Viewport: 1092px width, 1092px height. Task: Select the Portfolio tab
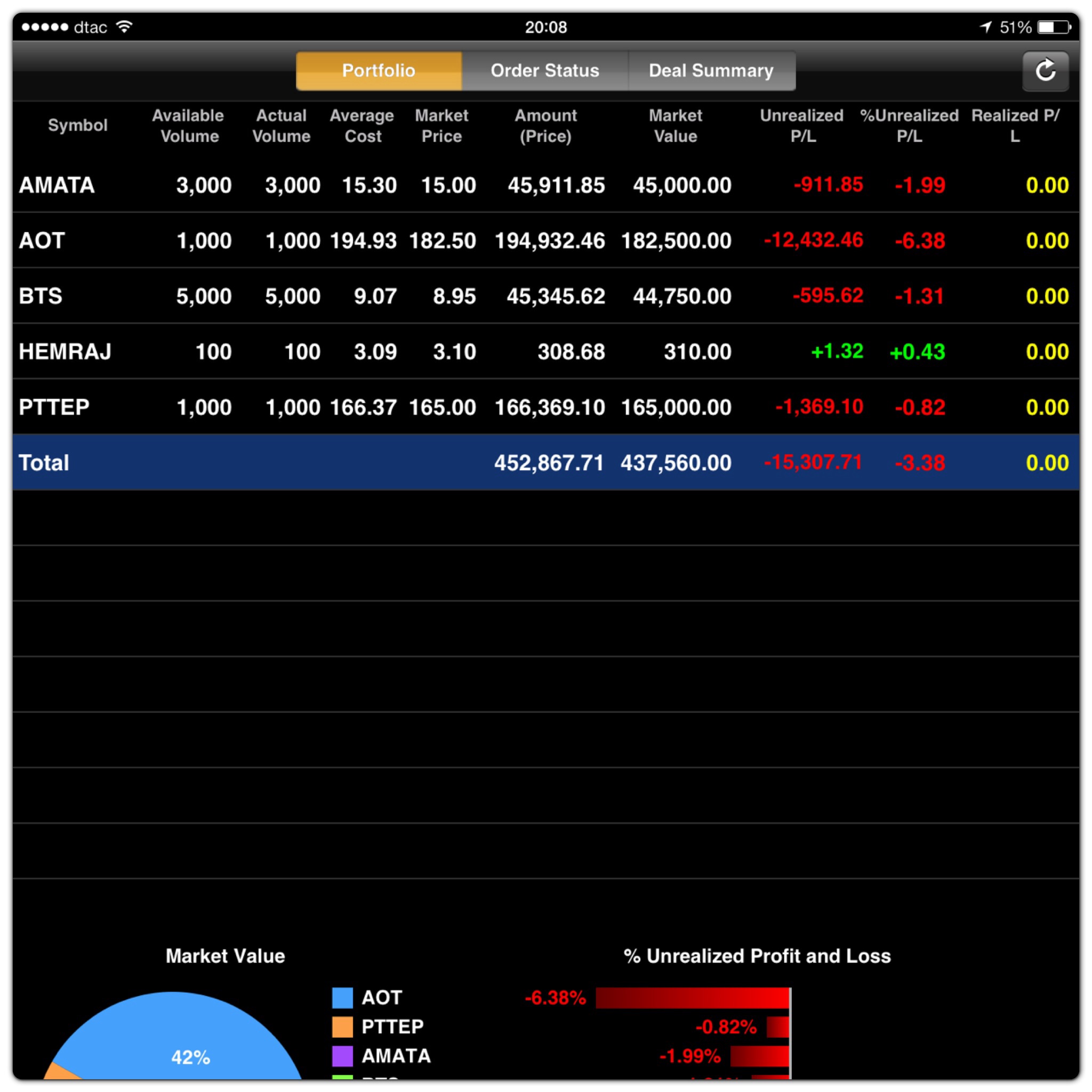click(x=379, y=71)
